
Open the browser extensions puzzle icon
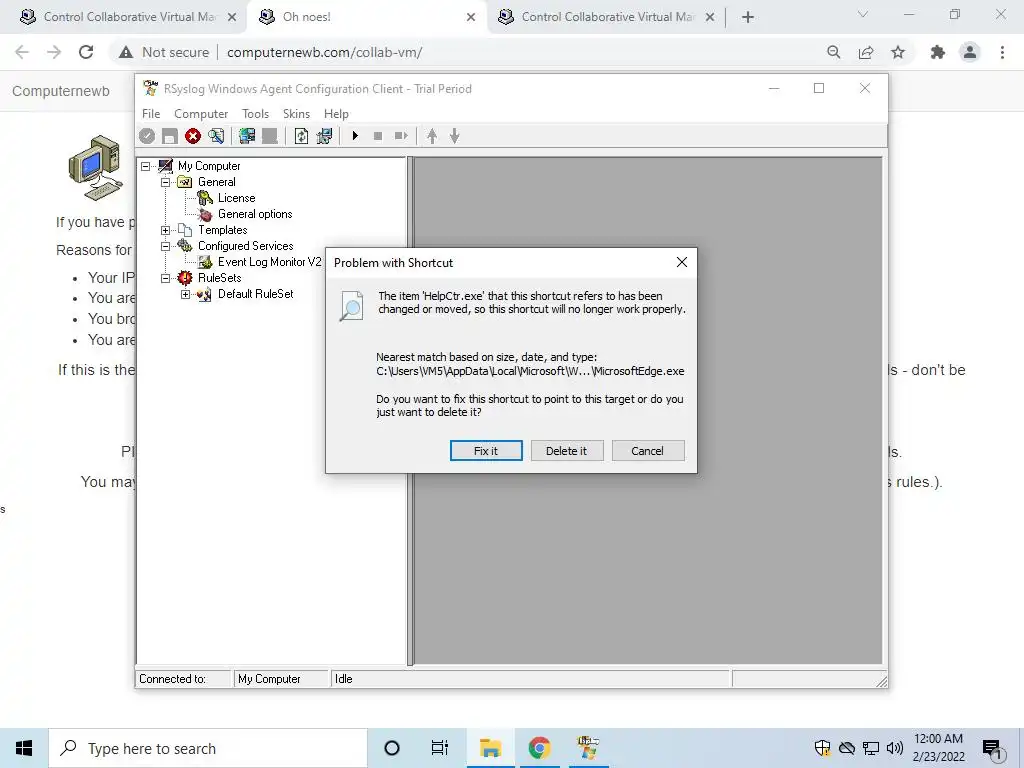[x=937, y=52]
